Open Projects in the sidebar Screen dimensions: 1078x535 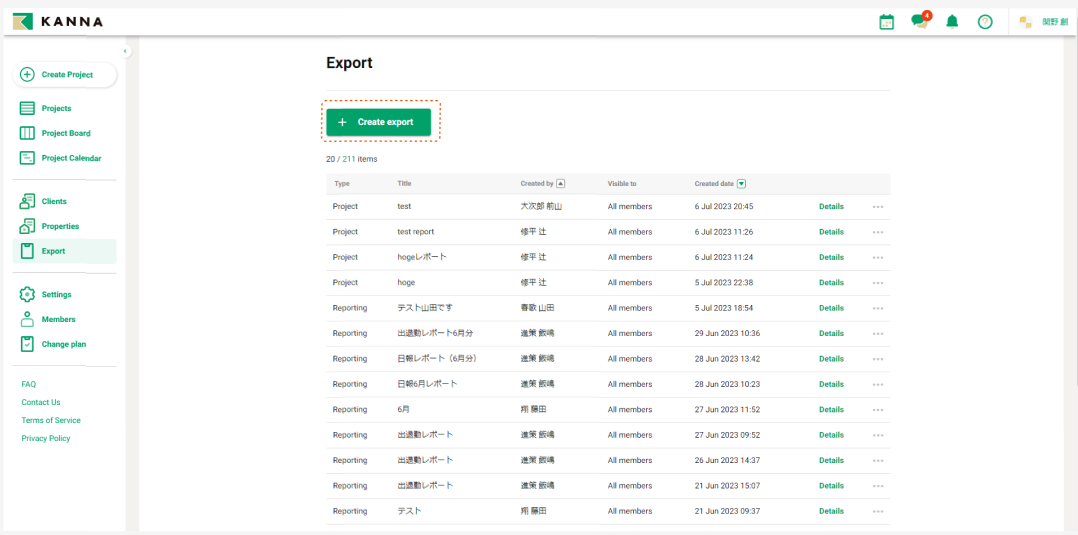pyautogui.click(x=56, y=108)
